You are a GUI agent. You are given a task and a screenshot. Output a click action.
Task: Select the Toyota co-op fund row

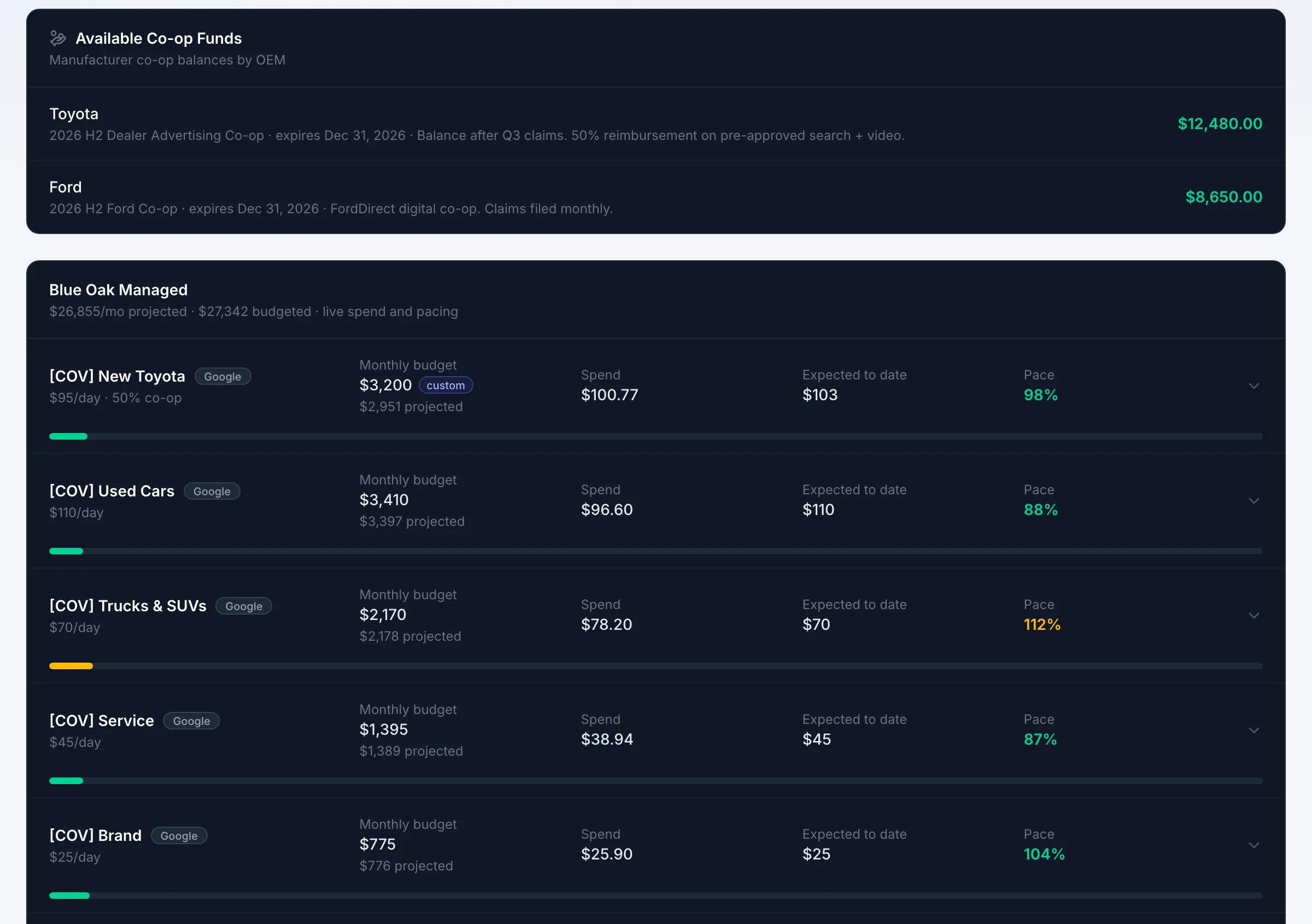[x=656, y=124]
